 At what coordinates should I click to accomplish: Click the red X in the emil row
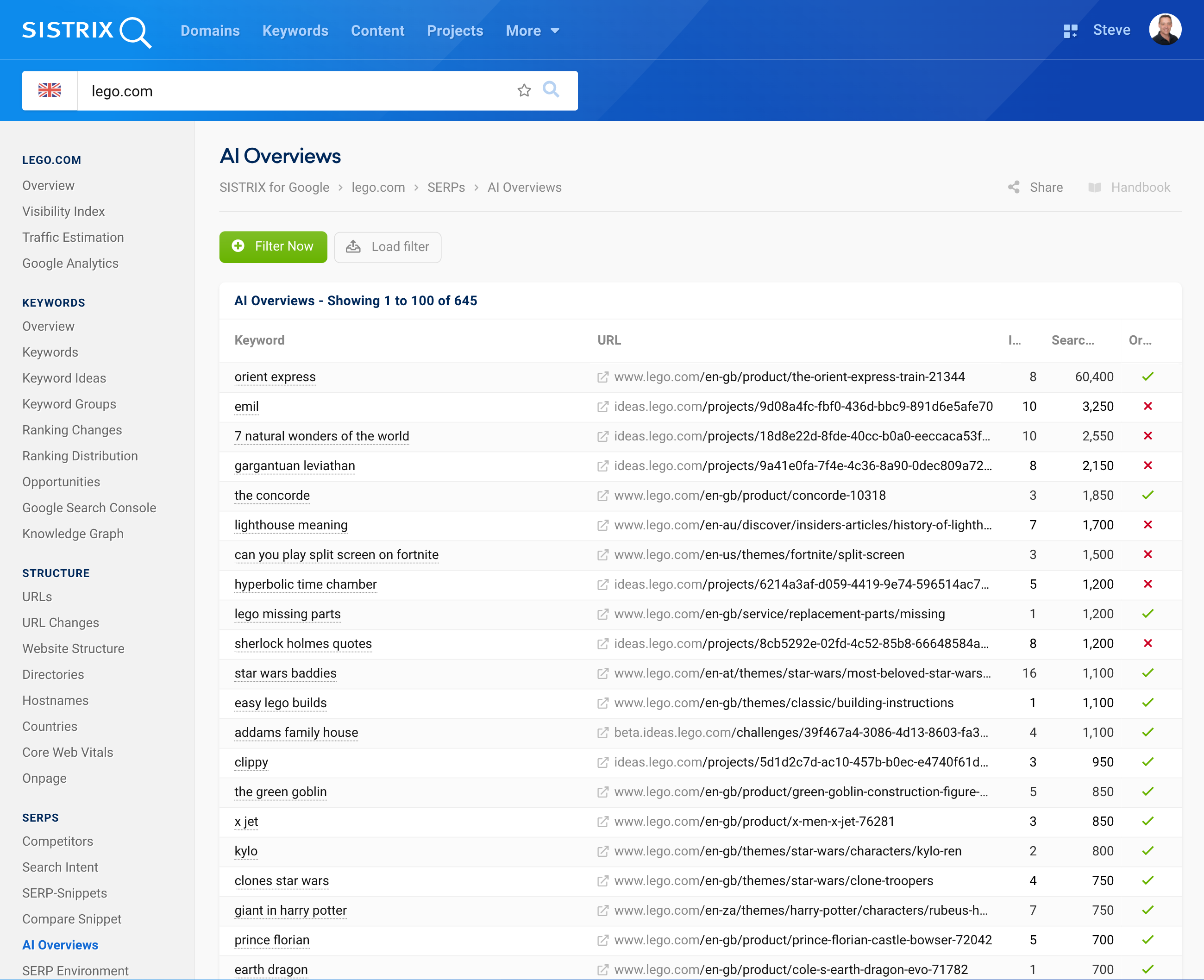1148,407
